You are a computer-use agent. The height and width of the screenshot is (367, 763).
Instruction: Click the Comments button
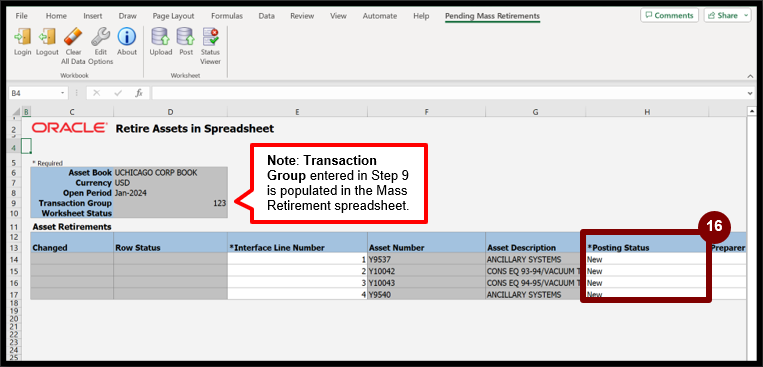(x=669, y=16)
